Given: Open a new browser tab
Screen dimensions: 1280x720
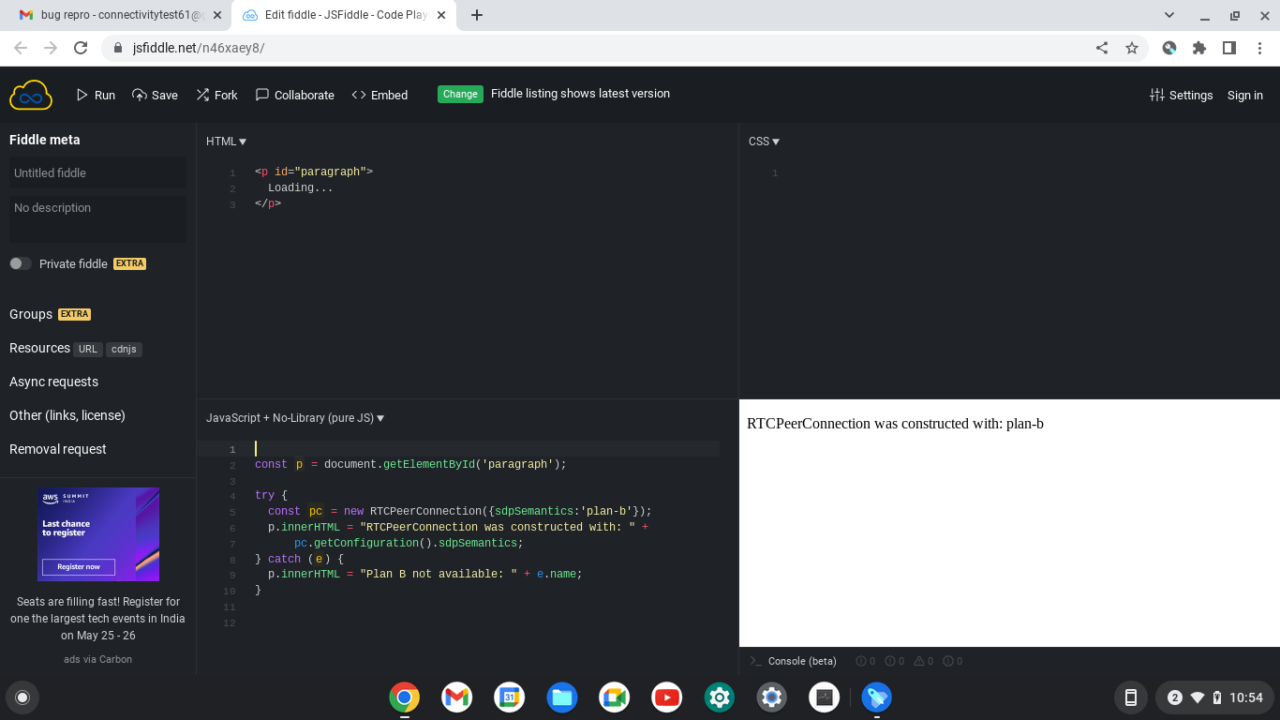Looking at the screenshot, I should point(477,15).
